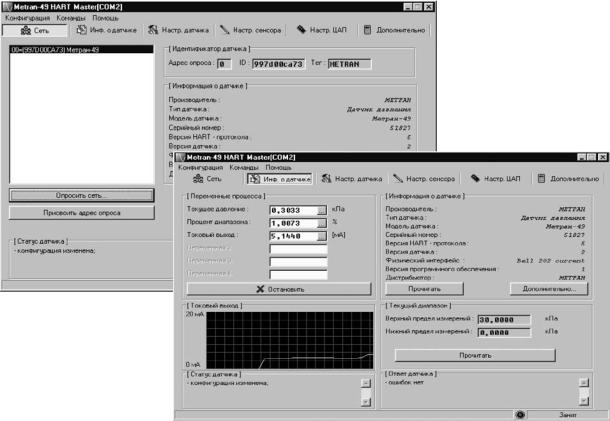Minimize the front Metran-49 HART Master window
Screen dimensions: 610x421
[582, 157]
